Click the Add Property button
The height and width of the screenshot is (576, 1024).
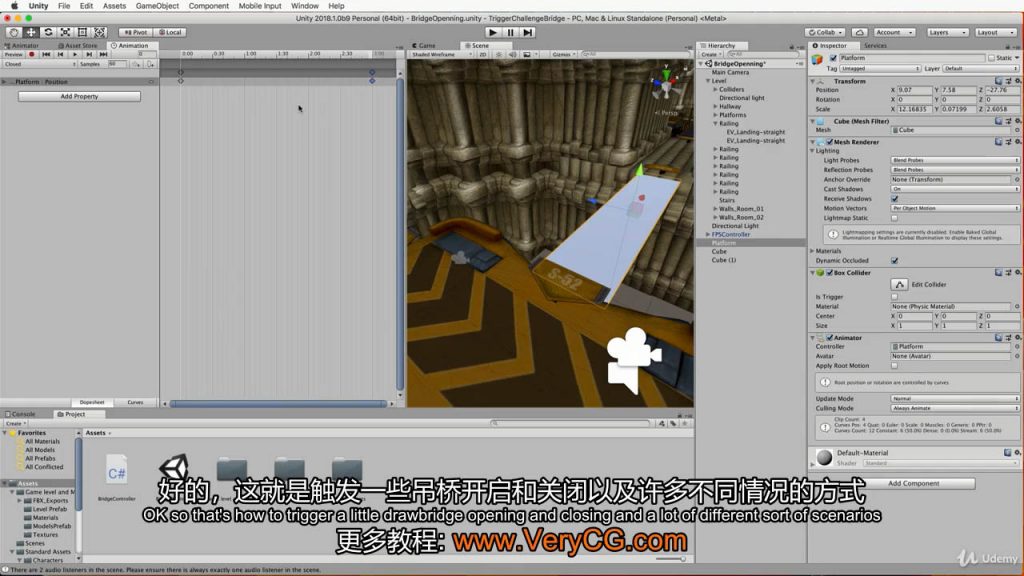pos(79,96)
